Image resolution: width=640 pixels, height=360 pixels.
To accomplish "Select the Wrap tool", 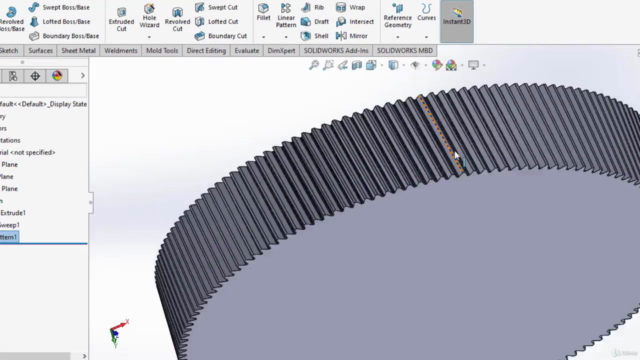I will 350,7.
